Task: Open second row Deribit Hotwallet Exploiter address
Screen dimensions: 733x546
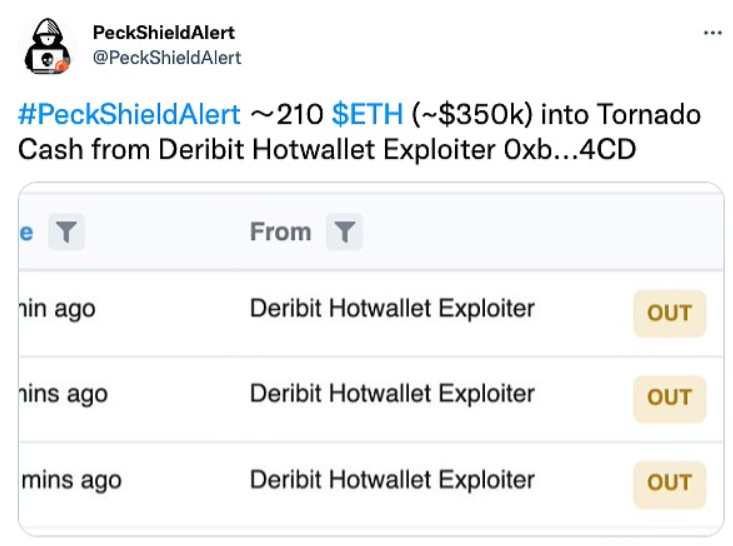Action: (392, 393)
